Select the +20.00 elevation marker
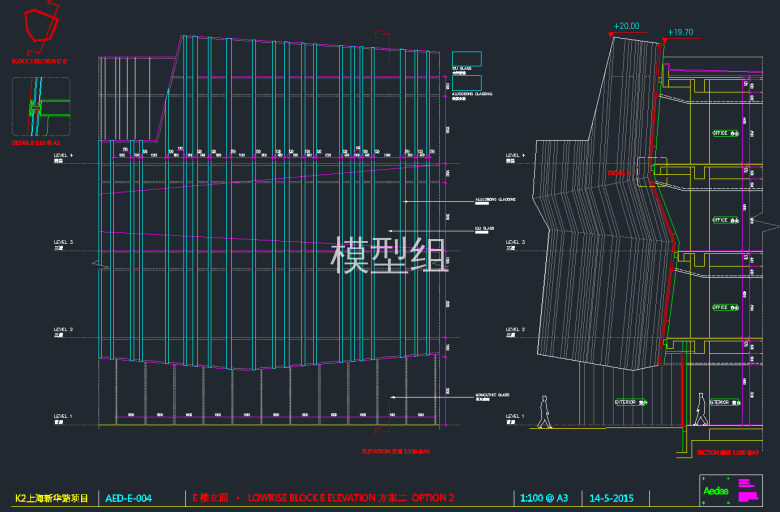This screenshot has height=512, width=780. (626, 26)
